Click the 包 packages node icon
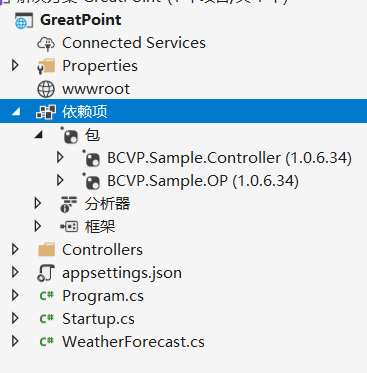 coord(69,135)
